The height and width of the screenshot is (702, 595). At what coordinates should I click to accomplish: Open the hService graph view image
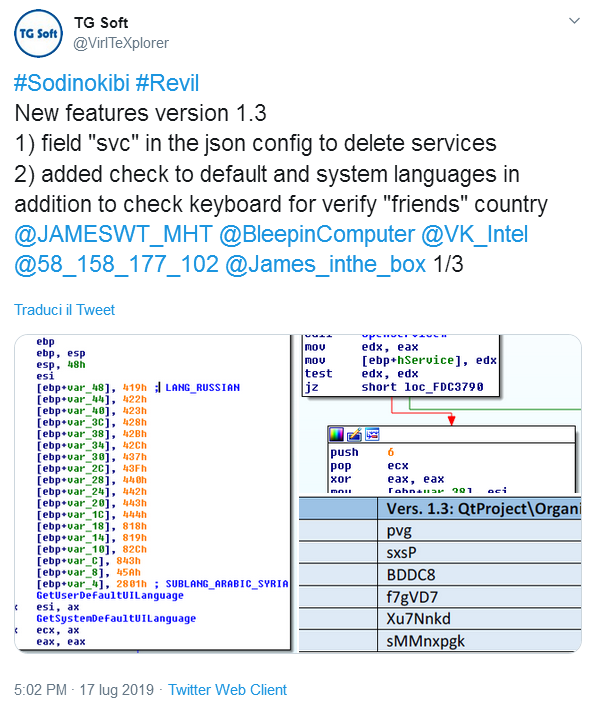(440, 413)
